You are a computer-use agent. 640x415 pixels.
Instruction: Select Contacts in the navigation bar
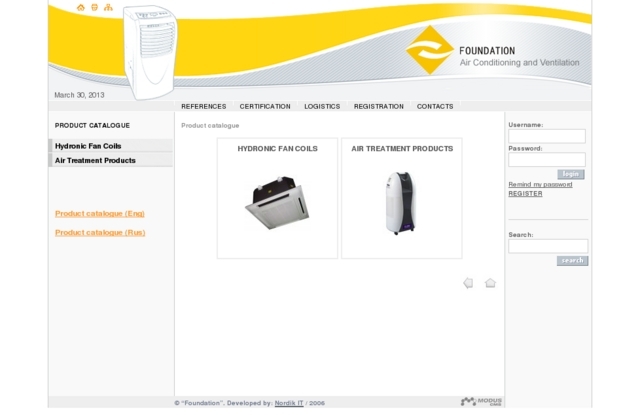pyautogui.click(x=435, y=106)
